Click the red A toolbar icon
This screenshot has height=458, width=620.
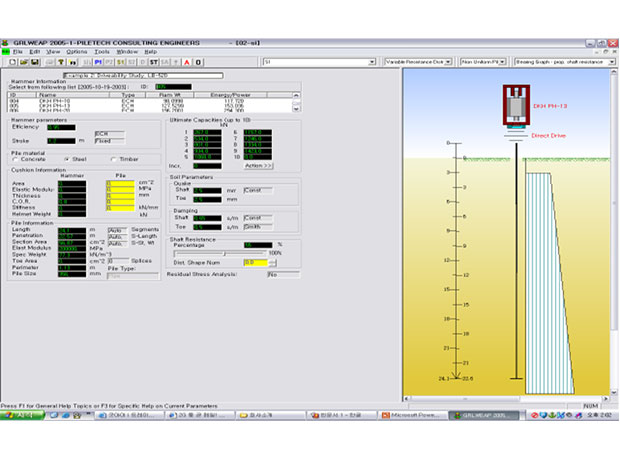(187, 62)
